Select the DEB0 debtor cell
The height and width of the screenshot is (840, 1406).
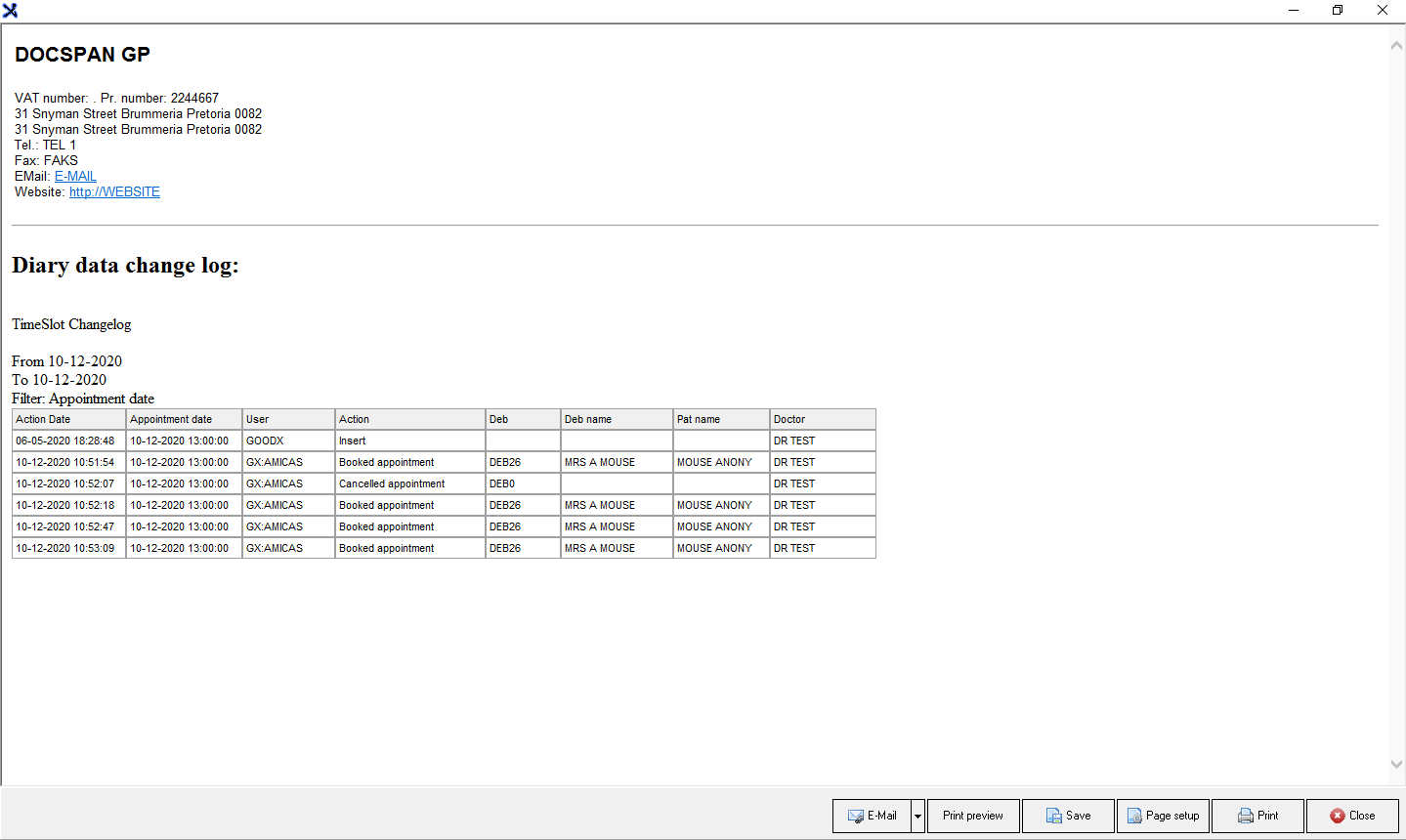tap(502, 483)
